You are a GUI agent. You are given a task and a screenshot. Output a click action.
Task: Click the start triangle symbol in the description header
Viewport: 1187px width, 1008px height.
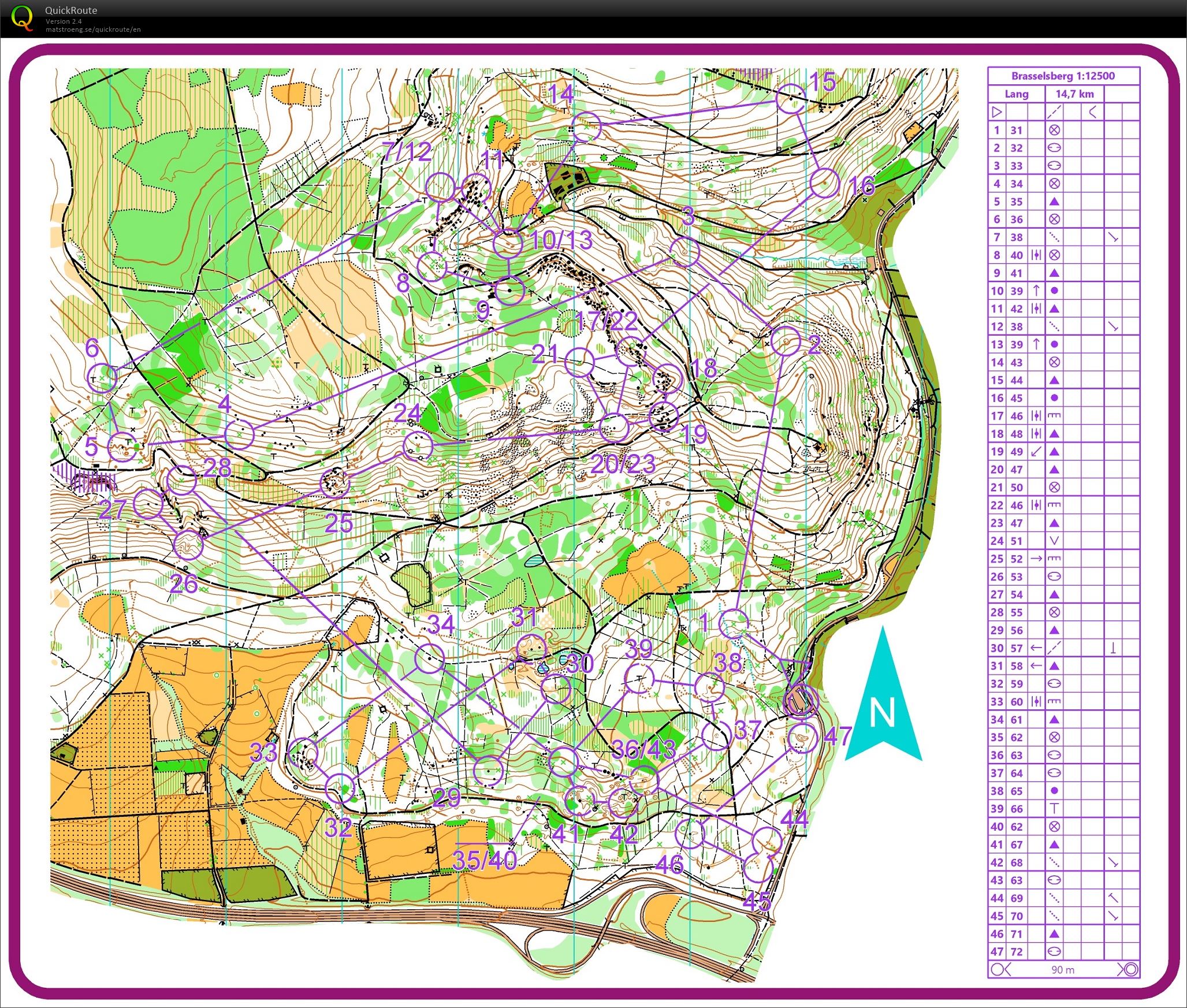[996, 112]
